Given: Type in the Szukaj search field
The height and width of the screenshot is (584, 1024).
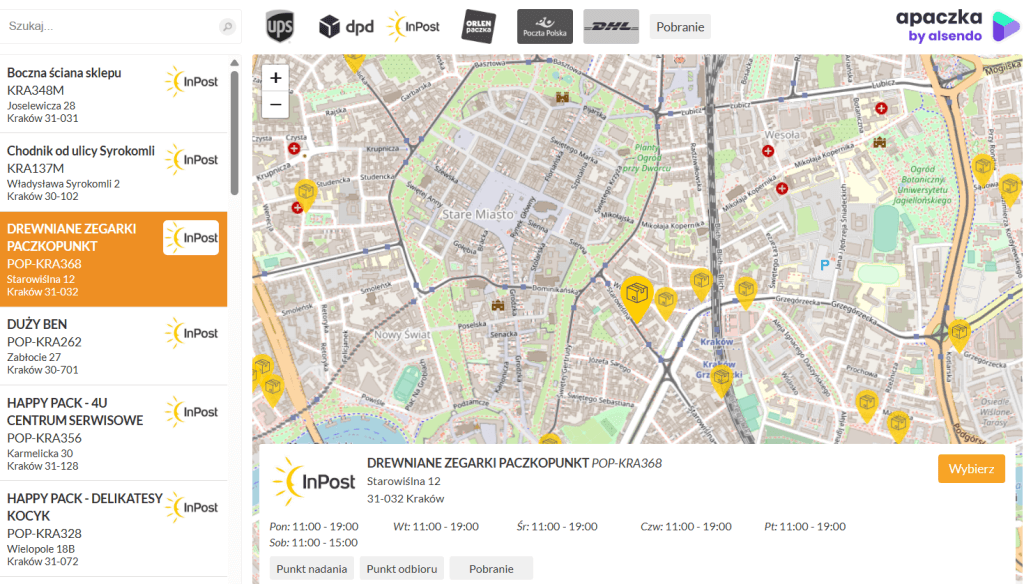Looking at the screenshot, I should [110, 27].
